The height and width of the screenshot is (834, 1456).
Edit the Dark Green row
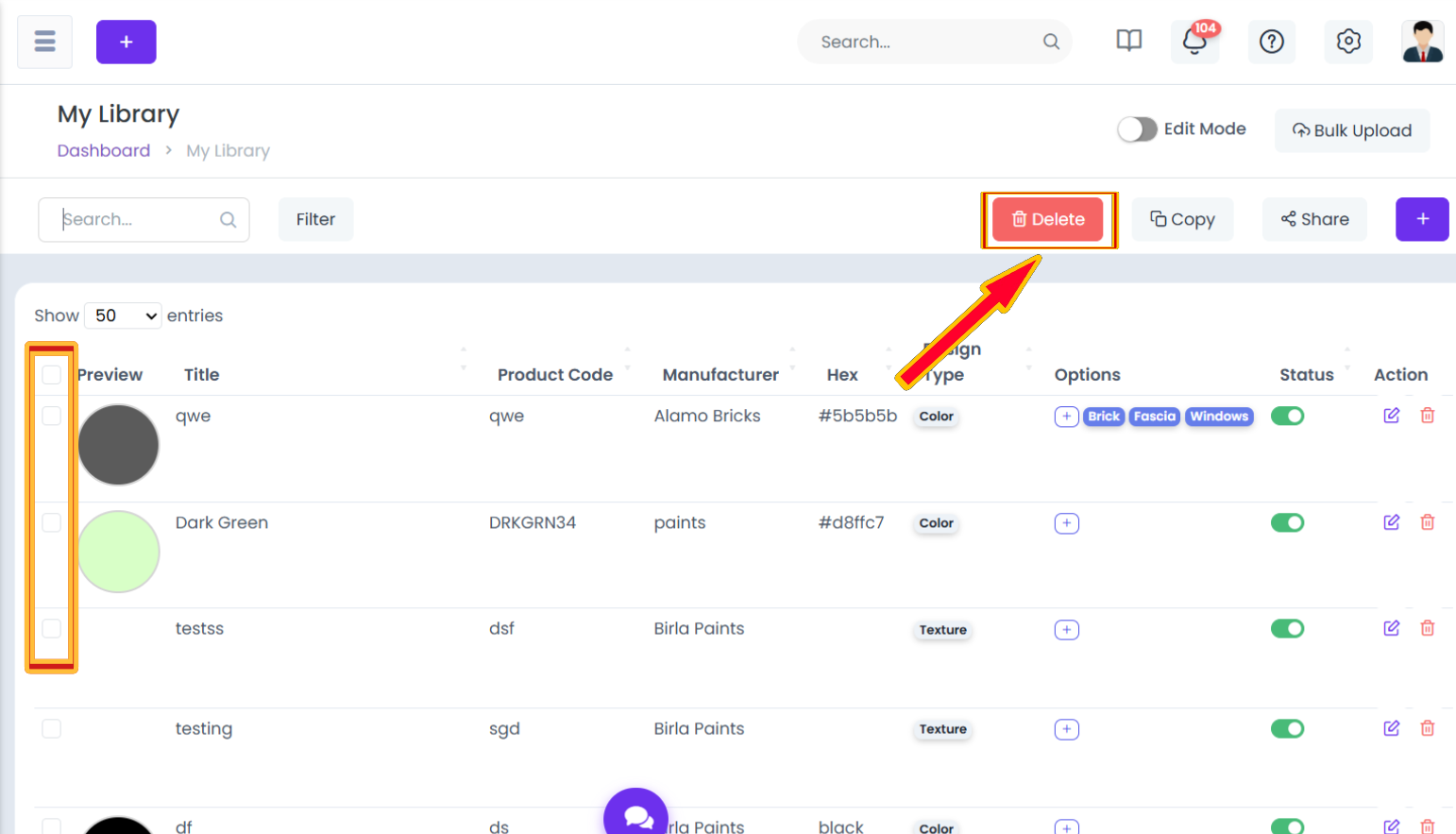pos(1391,522)
